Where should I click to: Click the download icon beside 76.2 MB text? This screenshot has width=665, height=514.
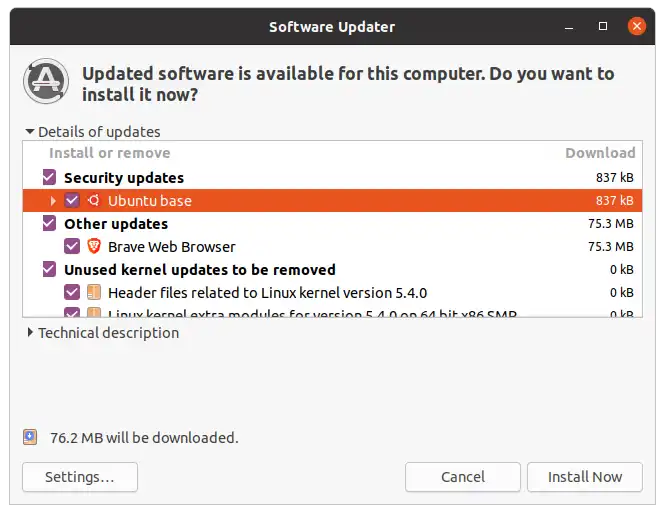(x=30, y=437)
